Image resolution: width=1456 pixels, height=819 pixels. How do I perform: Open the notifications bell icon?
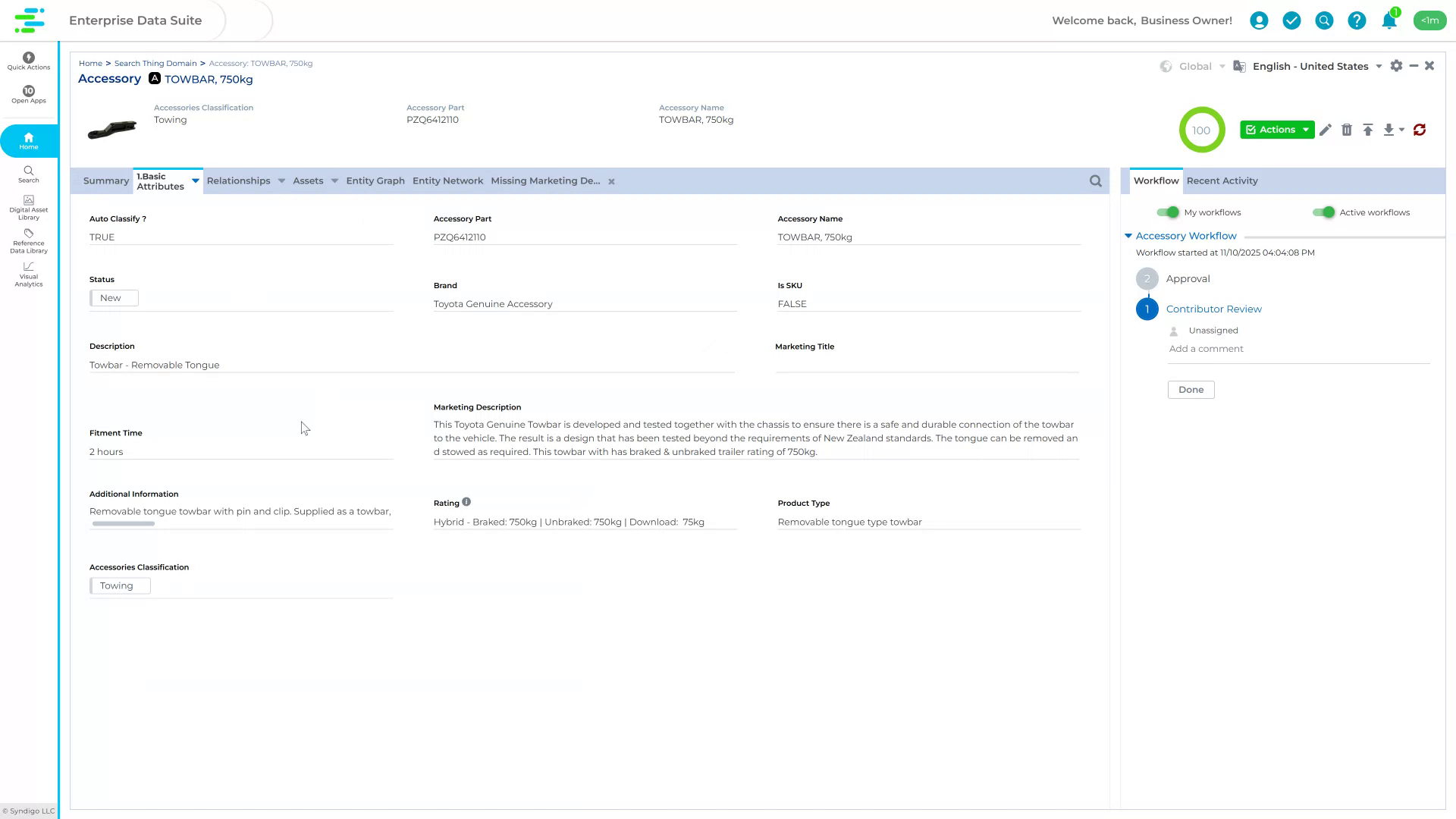(1389, 20)
